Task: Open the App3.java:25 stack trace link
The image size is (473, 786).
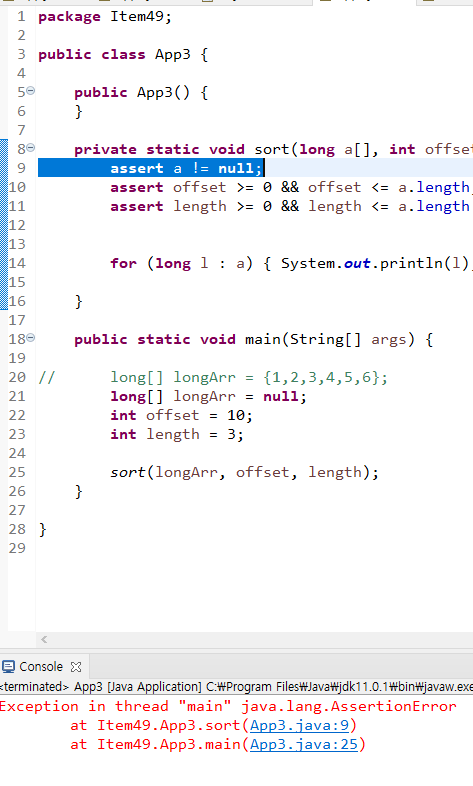Action: [304, 744]
